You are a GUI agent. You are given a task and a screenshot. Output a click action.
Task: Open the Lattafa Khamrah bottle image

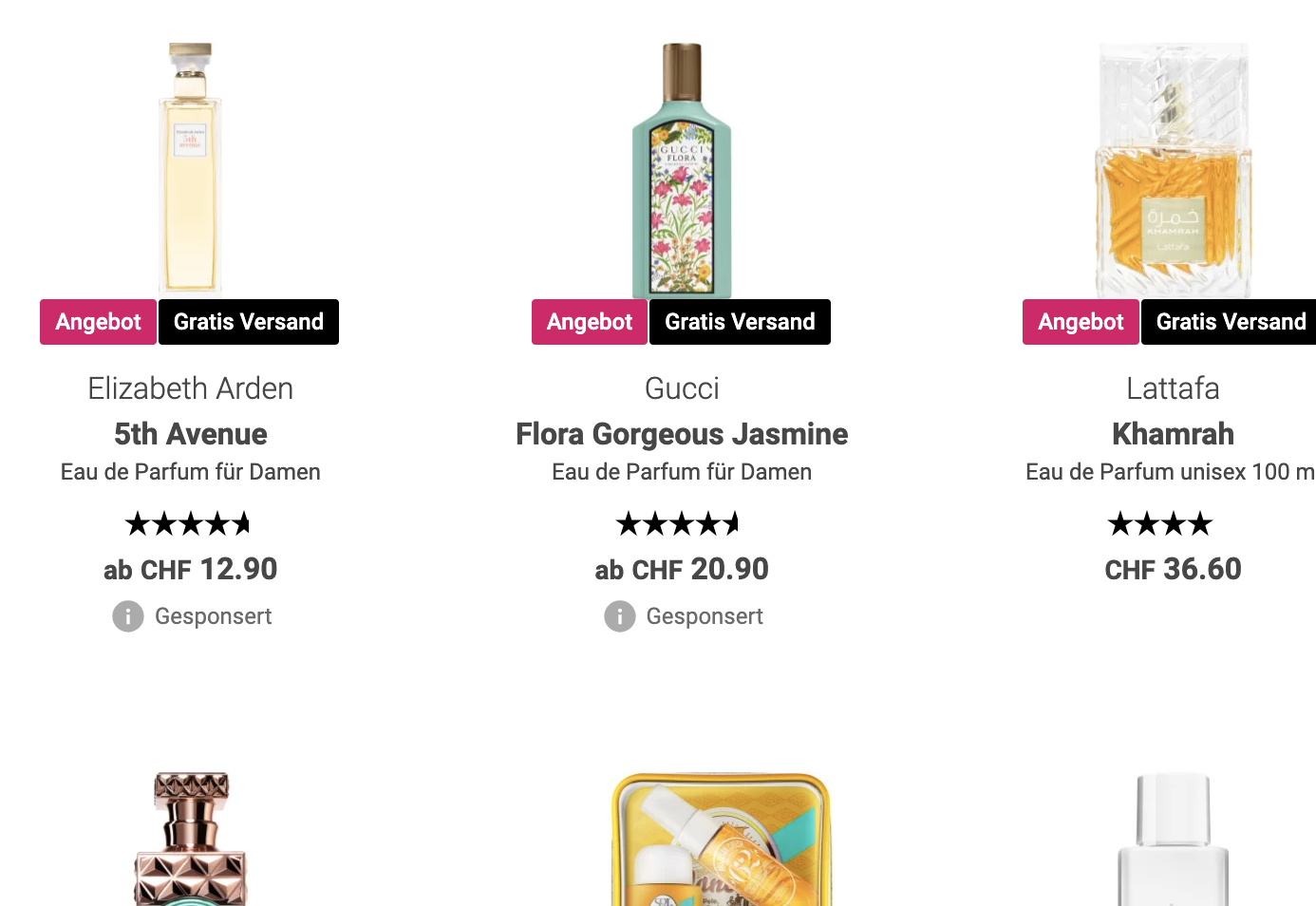coord(1173,169)
